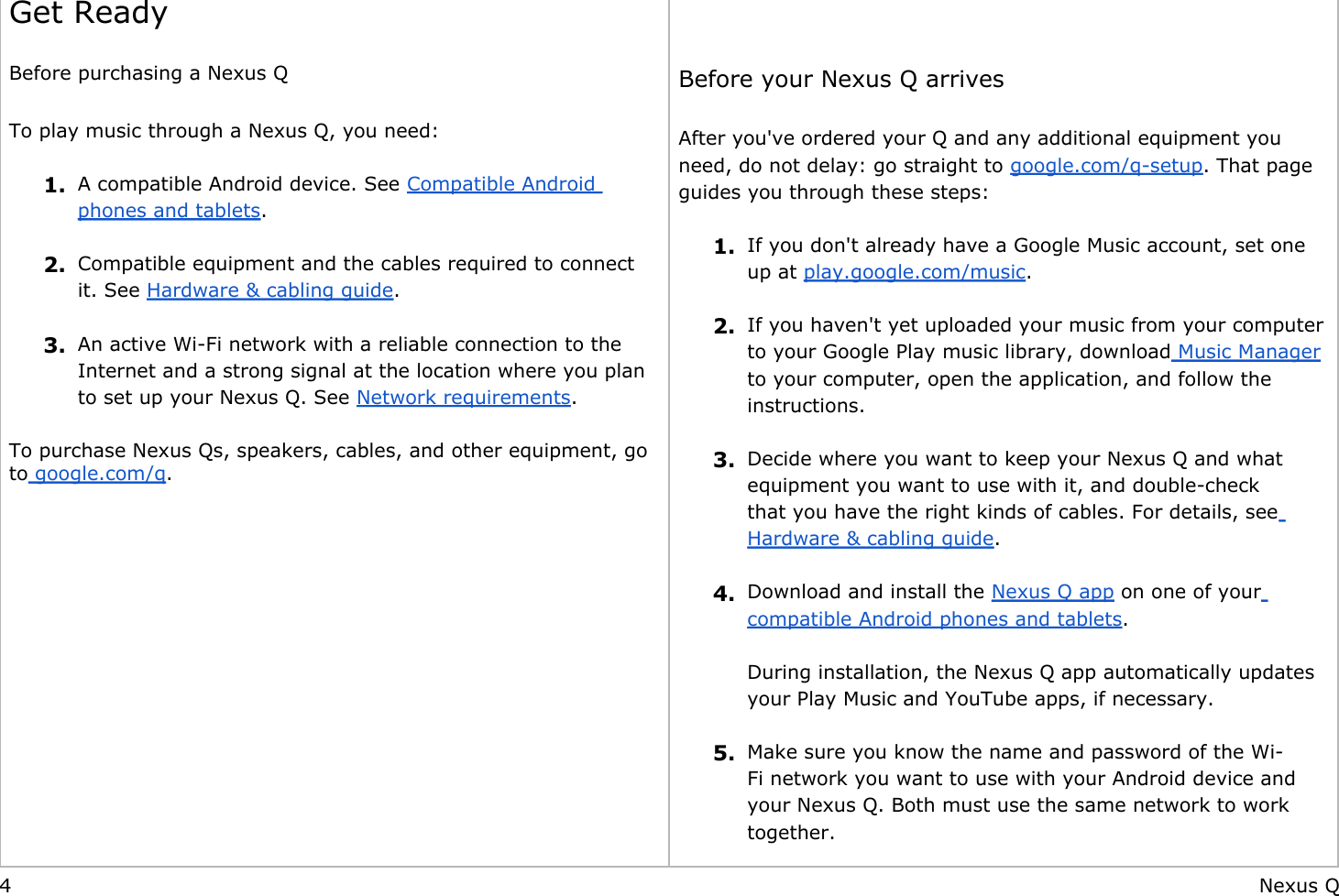1339x896 pixels.
Task: Visit the google.com/q purchase link
Action: (x=99, y=474)
